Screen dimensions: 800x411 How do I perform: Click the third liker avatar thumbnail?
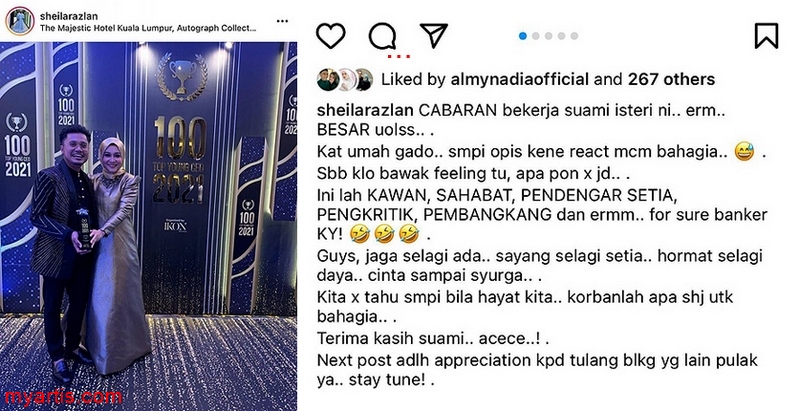click(x=363, y=80)
